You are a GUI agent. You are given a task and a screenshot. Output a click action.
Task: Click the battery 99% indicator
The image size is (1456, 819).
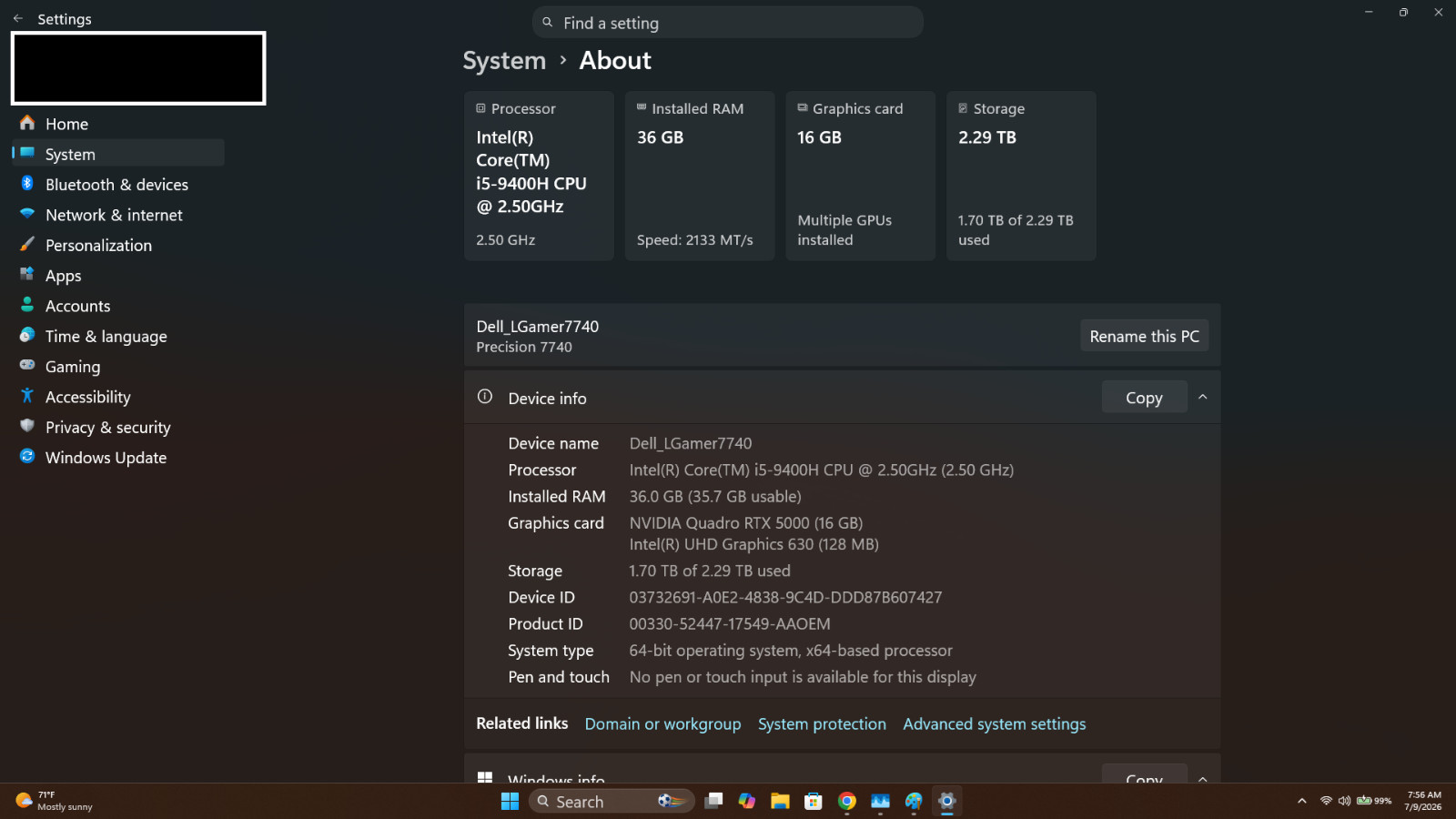point(1374,801)
